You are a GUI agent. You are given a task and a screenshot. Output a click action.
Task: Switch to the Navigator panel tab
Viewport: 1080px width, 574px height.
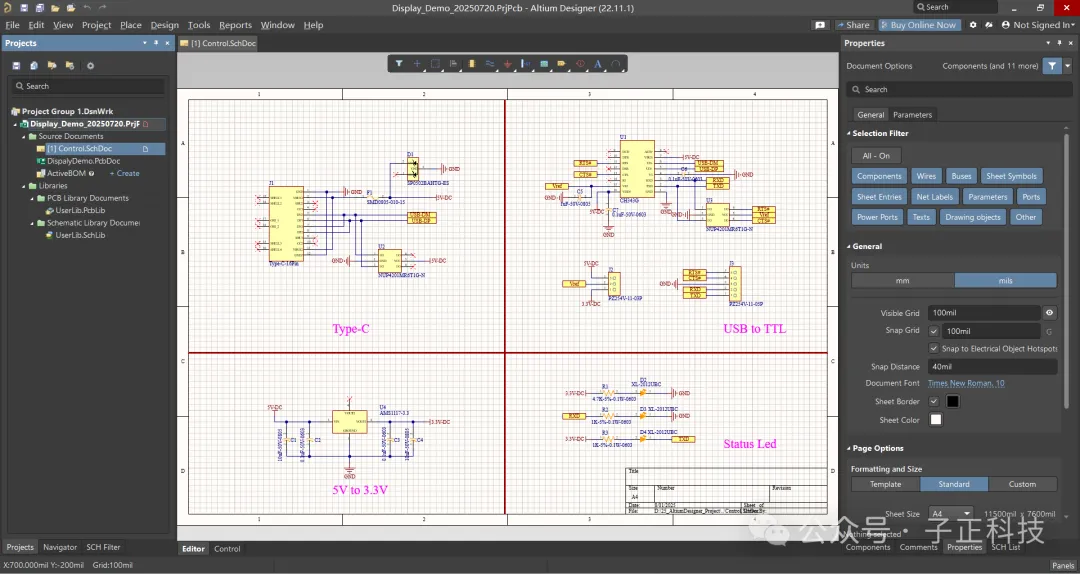[60, 547]
